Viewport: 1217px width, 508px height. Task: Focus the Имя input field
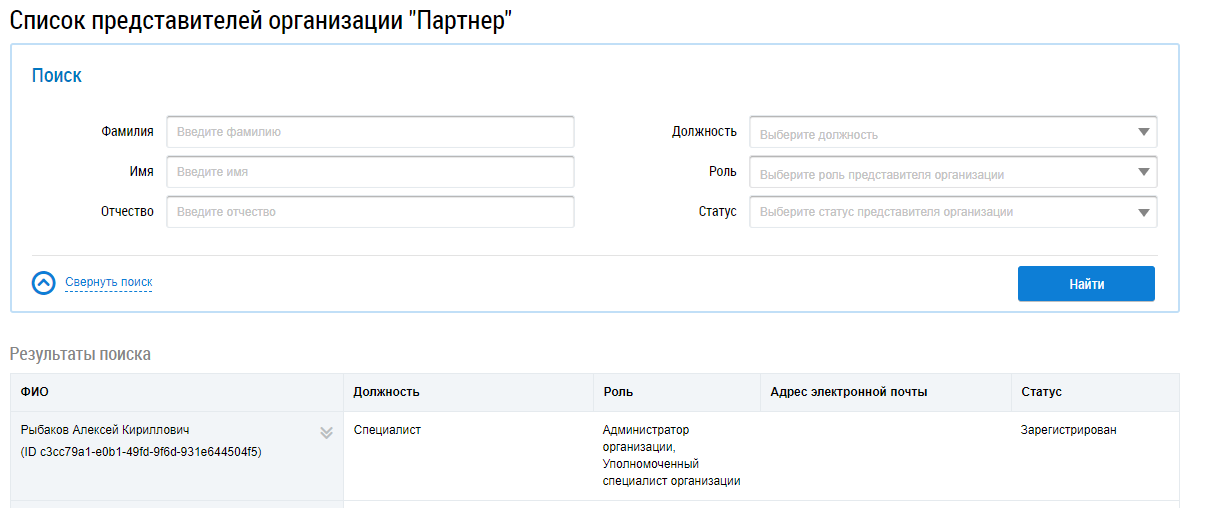370,172
